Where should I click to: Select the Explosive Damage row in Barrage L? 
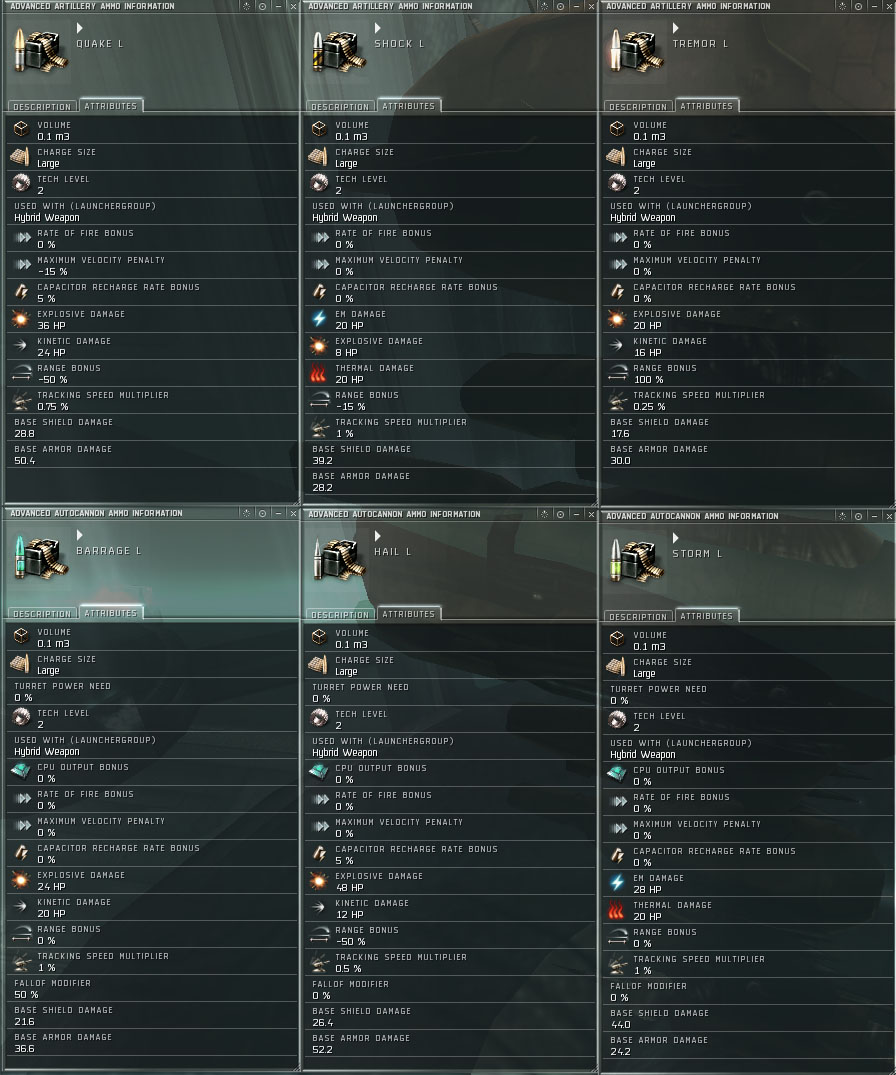click(152, 880)
